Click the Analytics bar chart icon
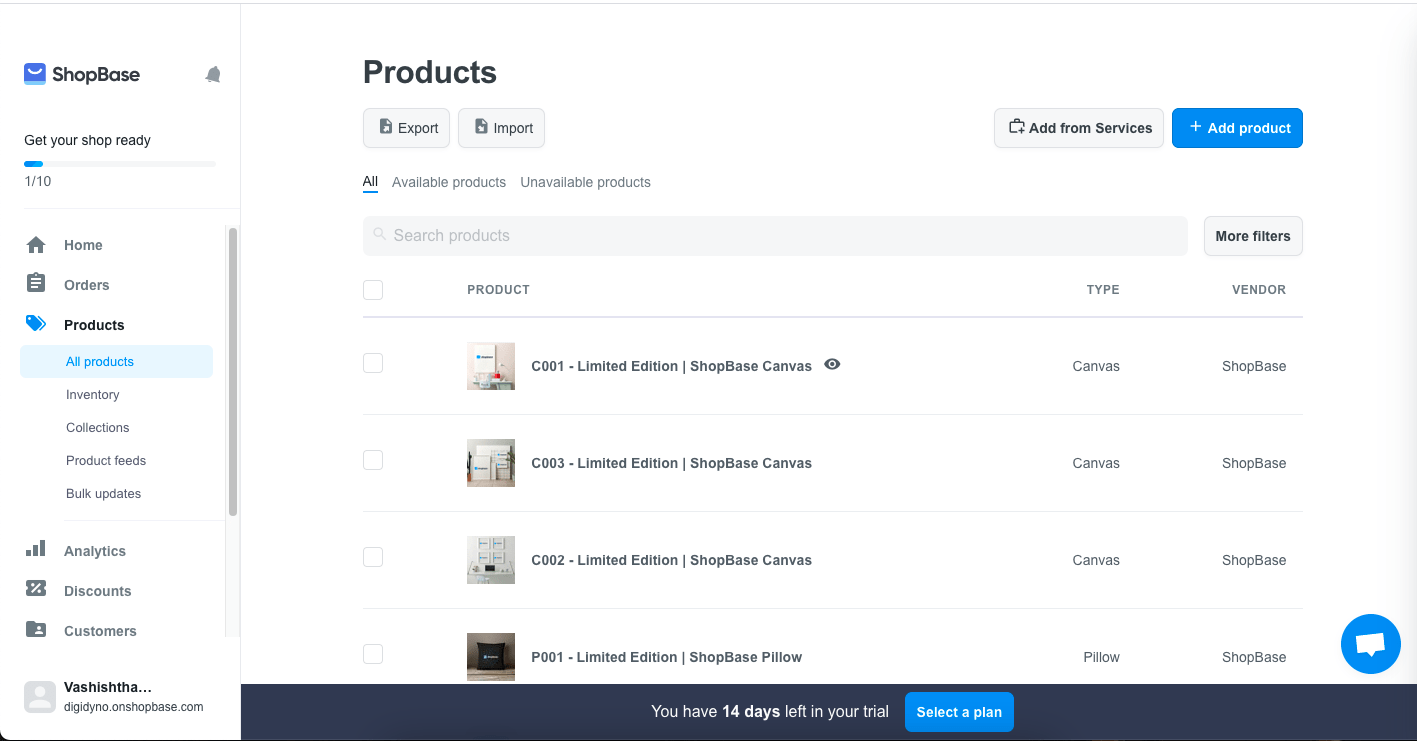Image resolution: width=1417 pixels, height=741 pixels. click(36, 549)
